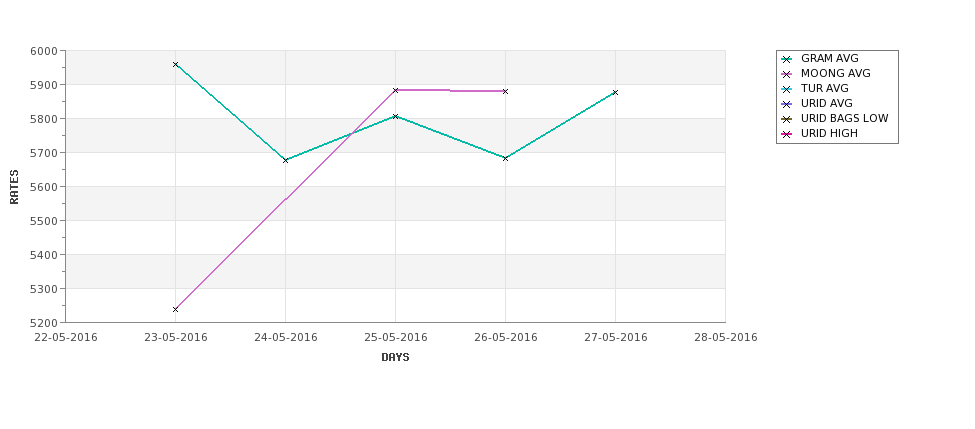The width and height of the screenshot is (975, 429).
Task: Click the MOONG AVG legend marker icon
Action: tap(787, 74)
